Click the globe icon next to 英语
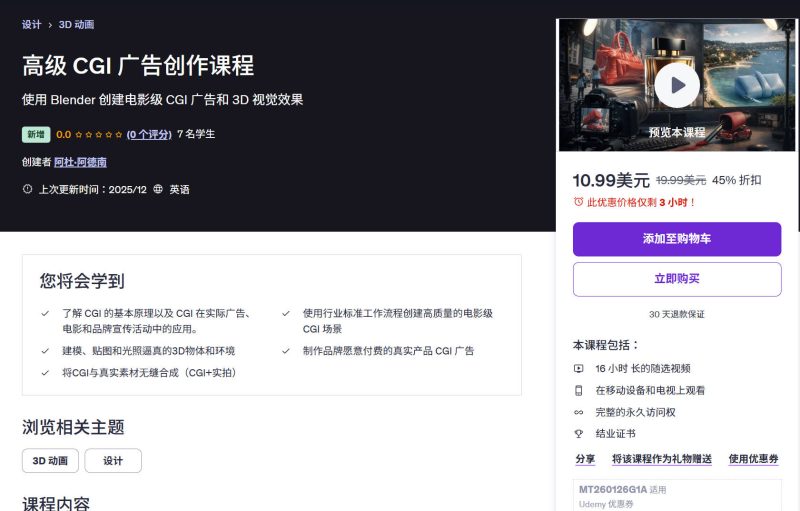This screenshot has height=511, width=800. [x=158, y=189]
